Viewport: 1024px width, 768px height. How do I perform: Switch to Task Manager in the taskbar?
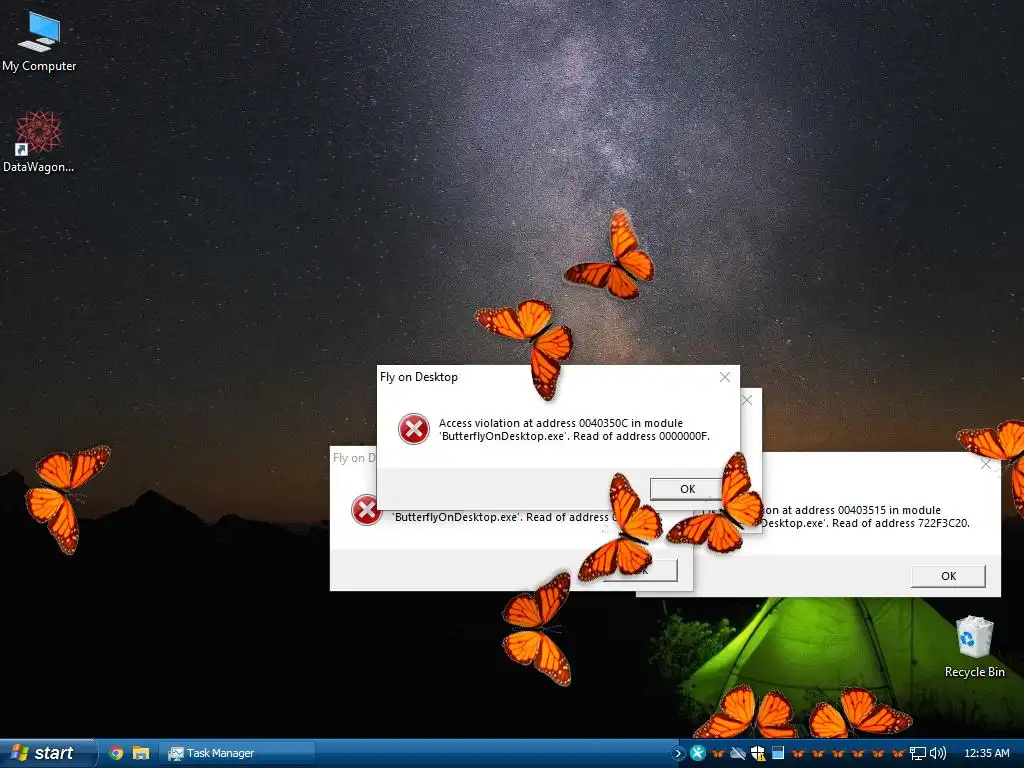click(x=238, y=753)
